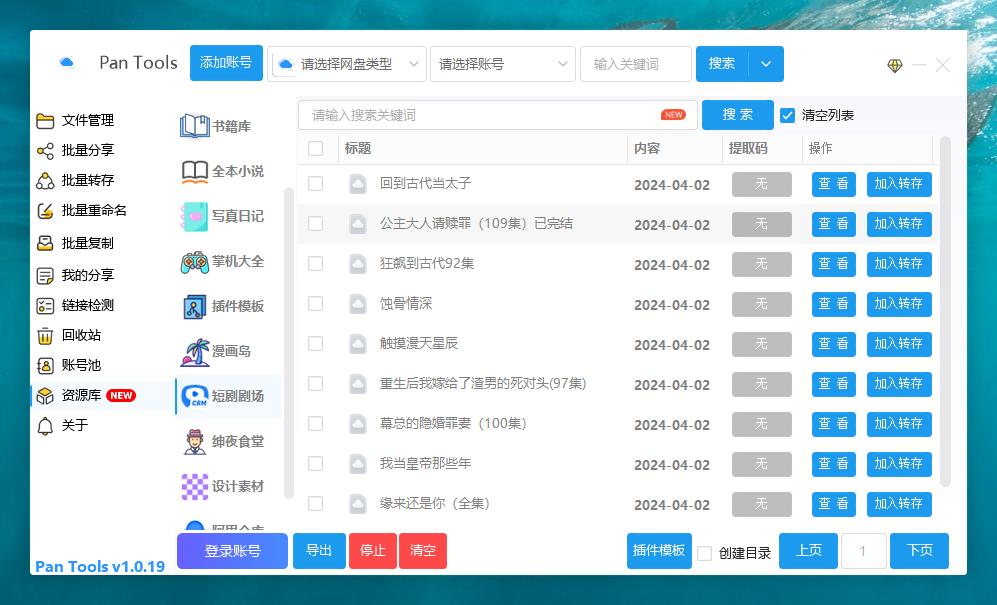Open the 请选择网盘类型 dropdown
Screen dimensions: 997x605
(348, 63)
